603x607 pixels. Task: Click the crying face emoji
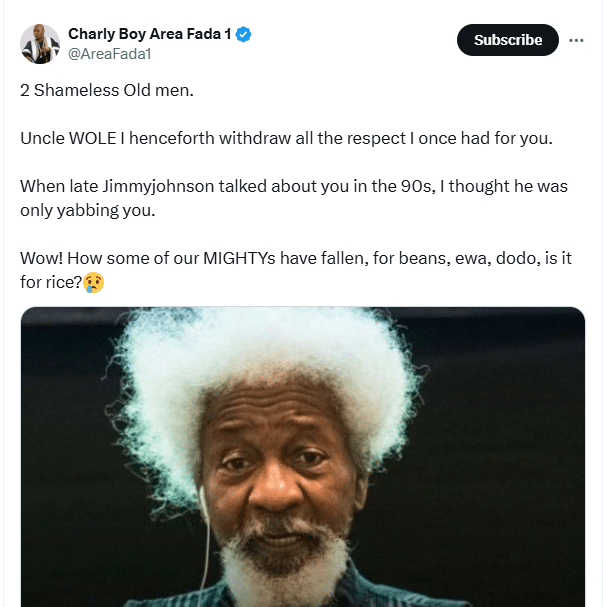click(x=95, y=283)
